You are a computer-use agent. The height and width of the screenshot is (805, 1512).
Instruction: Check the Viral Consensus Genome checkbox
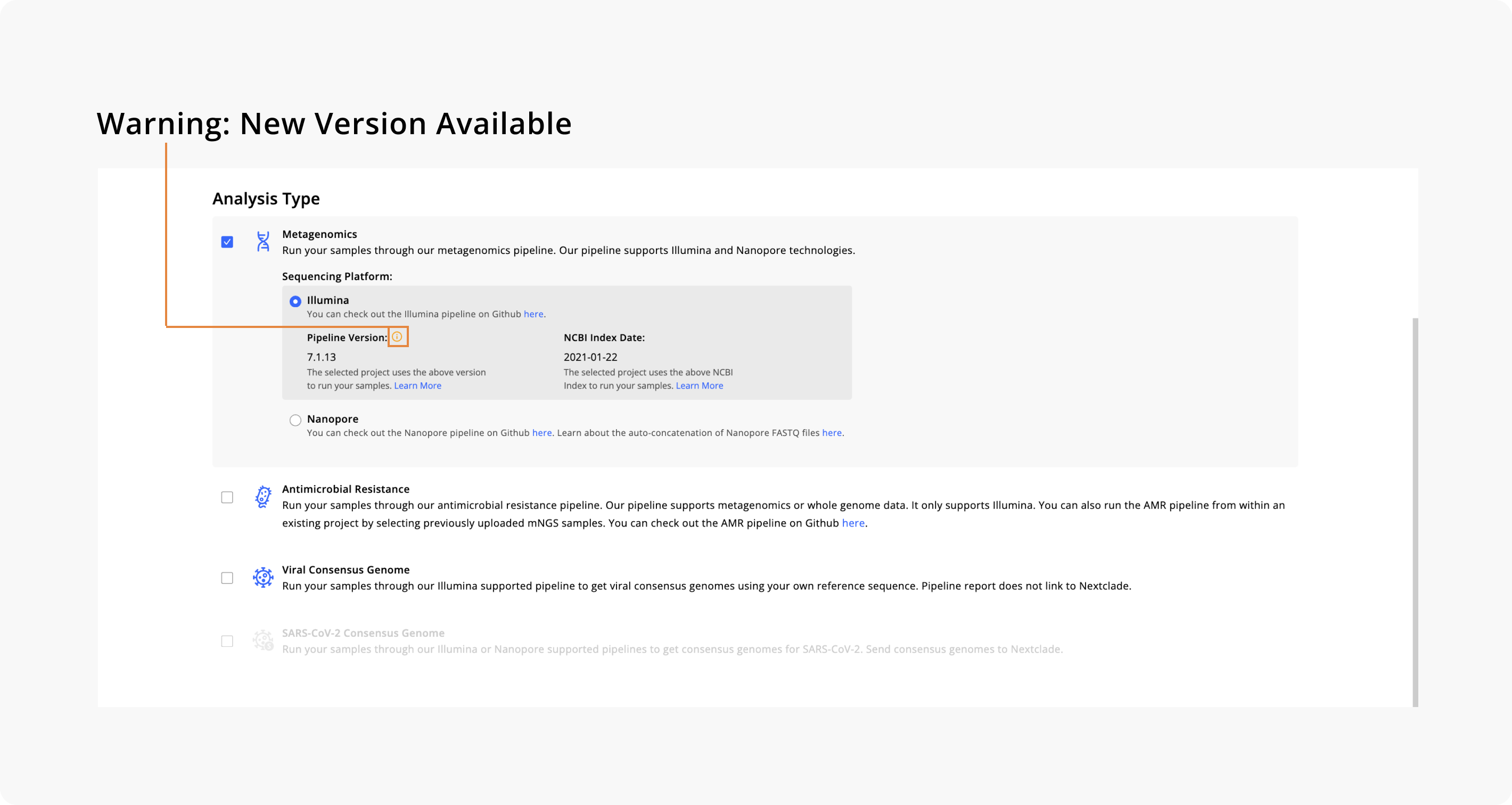point(227,578)
